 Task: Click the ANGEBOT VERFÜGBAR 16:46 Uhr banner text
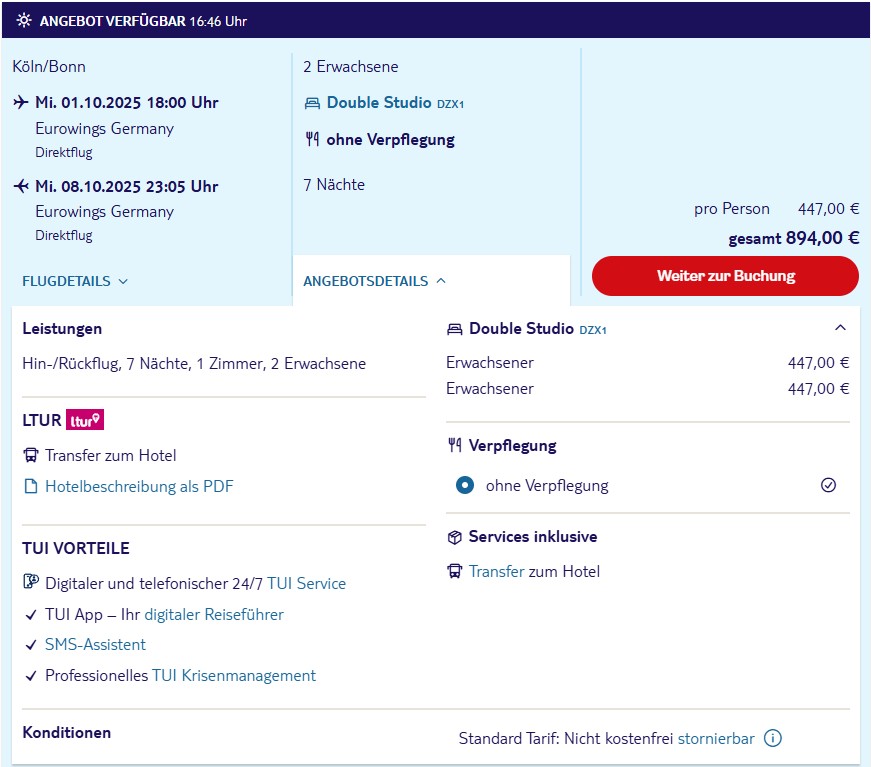click(143, 21)
